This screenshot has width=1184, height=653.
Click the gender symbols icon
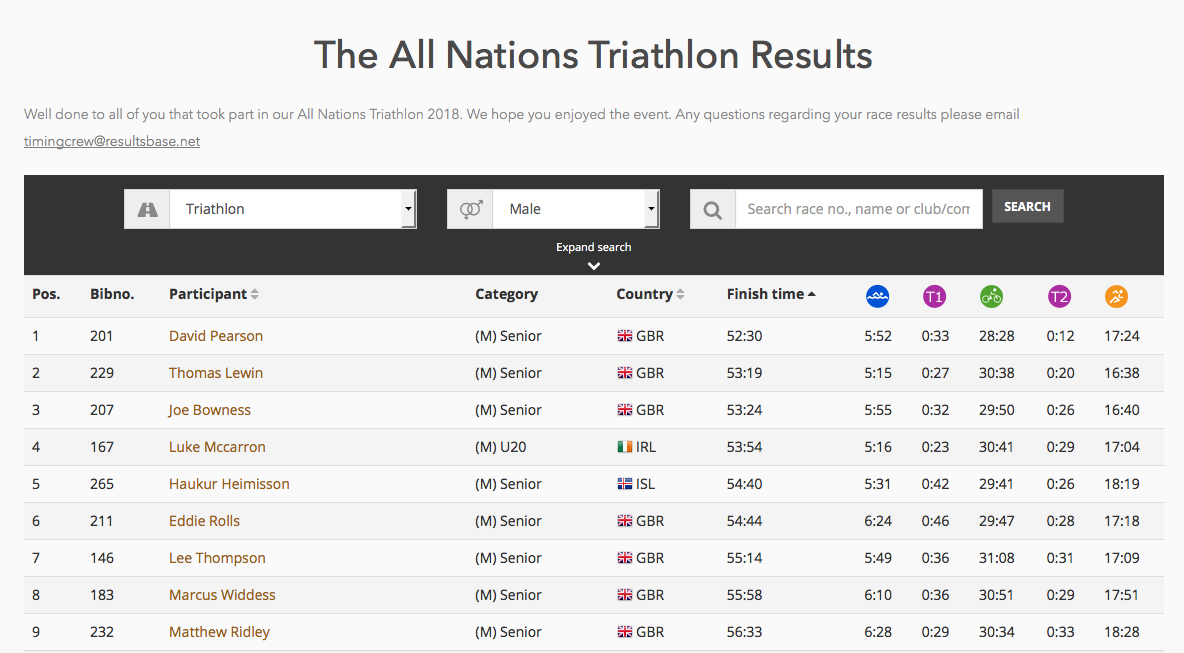470,209
